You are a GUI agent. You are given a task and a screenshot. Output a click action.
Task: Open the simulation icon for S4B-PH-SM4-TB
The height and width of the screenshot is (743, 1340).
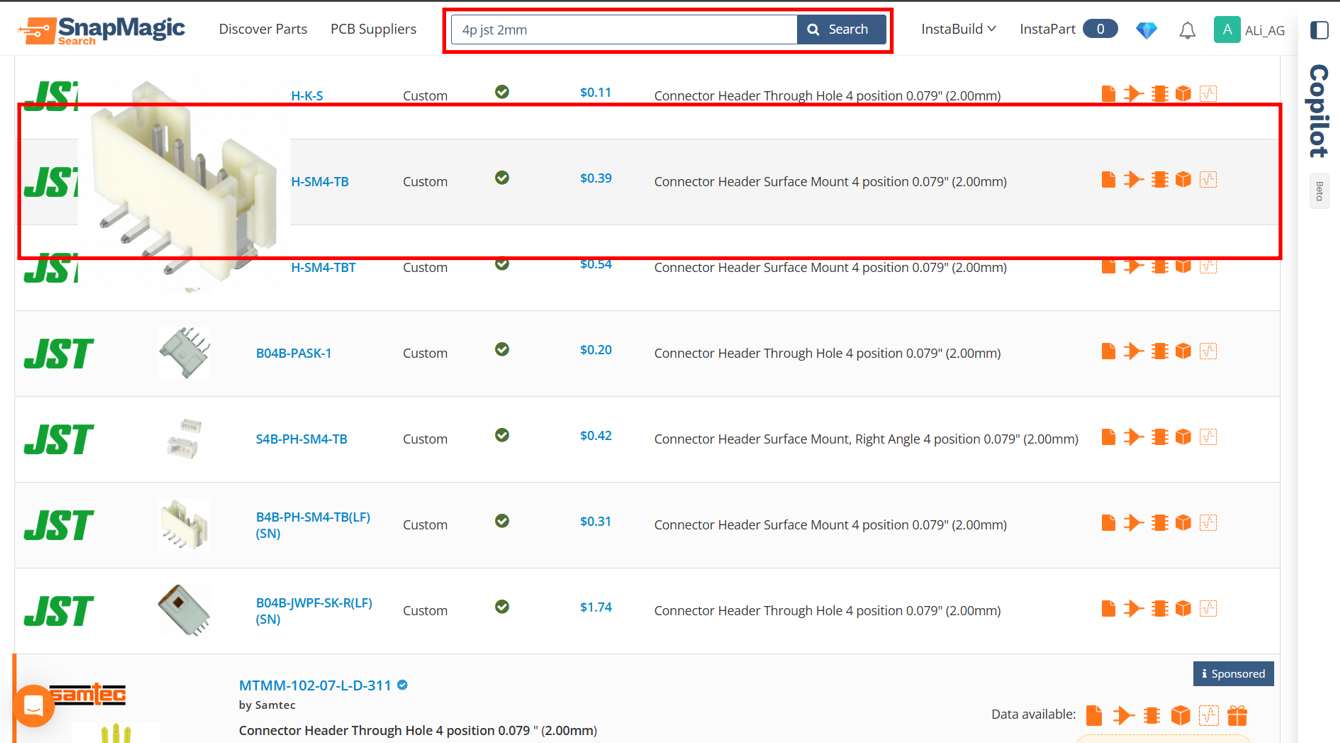click(x=1208, y=437)
